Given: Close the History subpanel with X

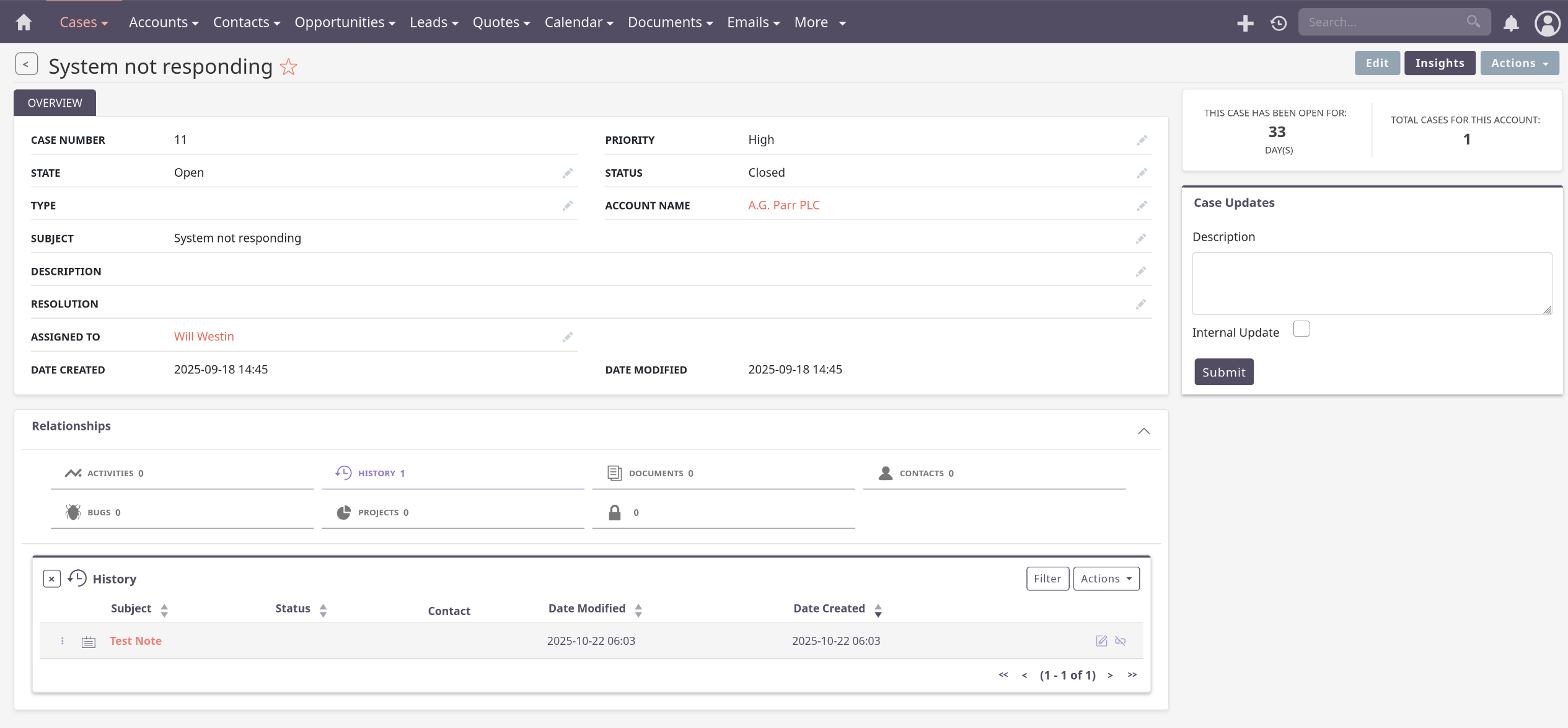Looking at the screenshot, I should coord(51,579).
